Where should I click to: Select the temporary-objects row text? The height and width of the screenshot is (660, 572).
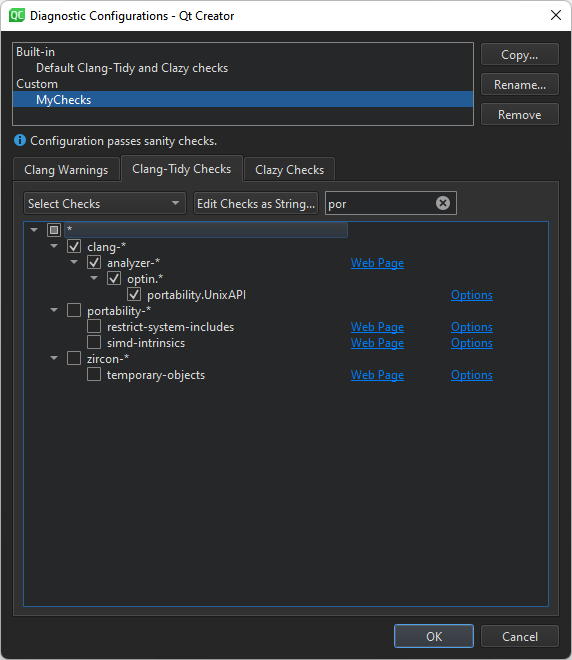(x=156, y=375)
